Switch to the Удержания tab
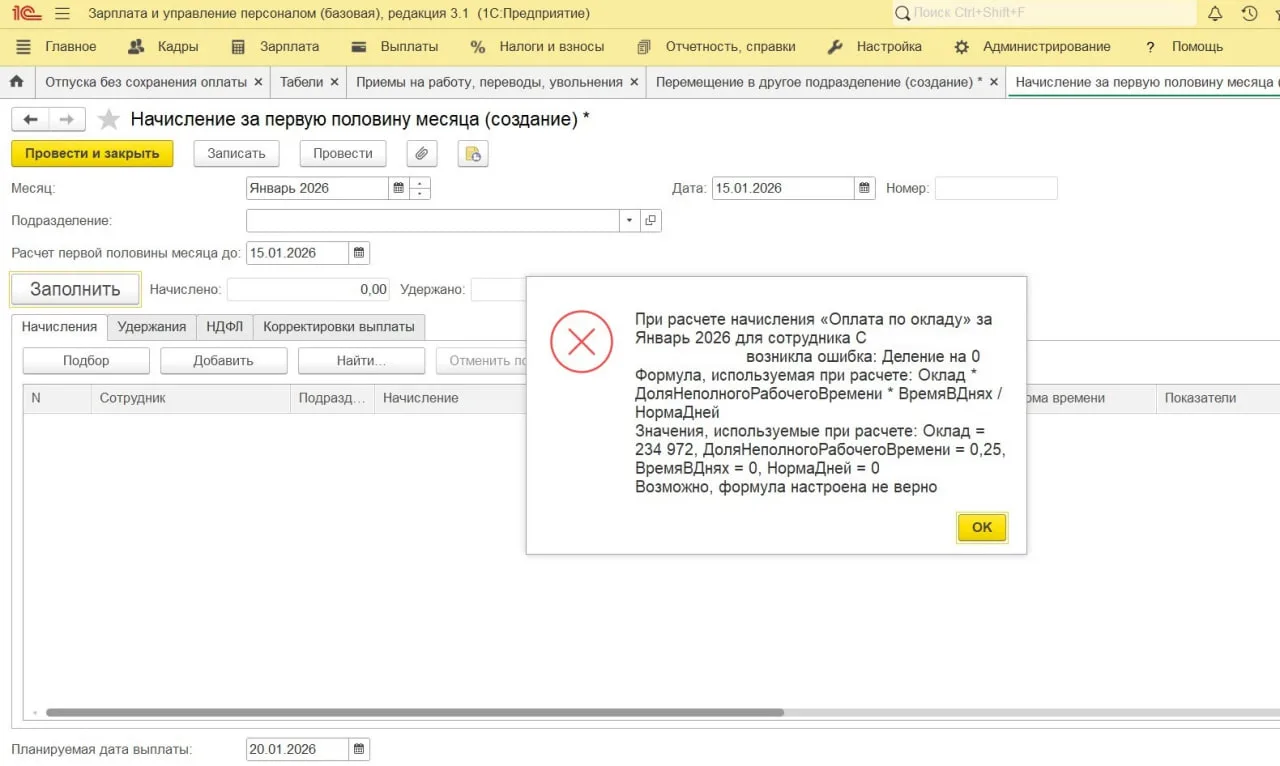The image size is (1280, 766). click(x=151, y=326)
